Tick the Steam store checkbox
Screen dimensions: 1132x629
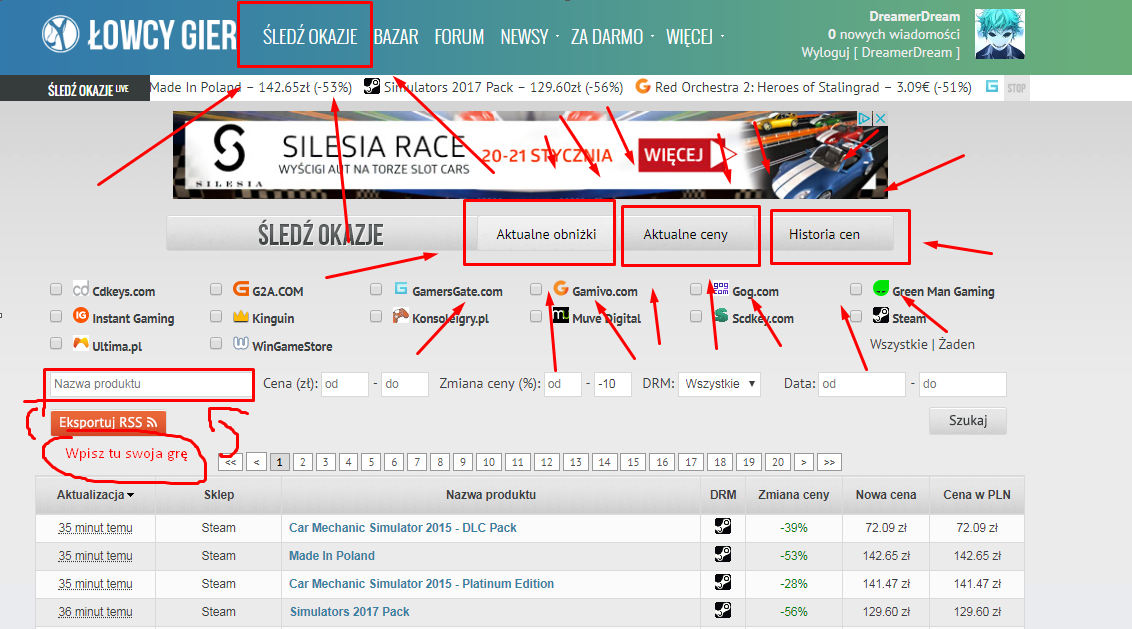coord(855,316)
